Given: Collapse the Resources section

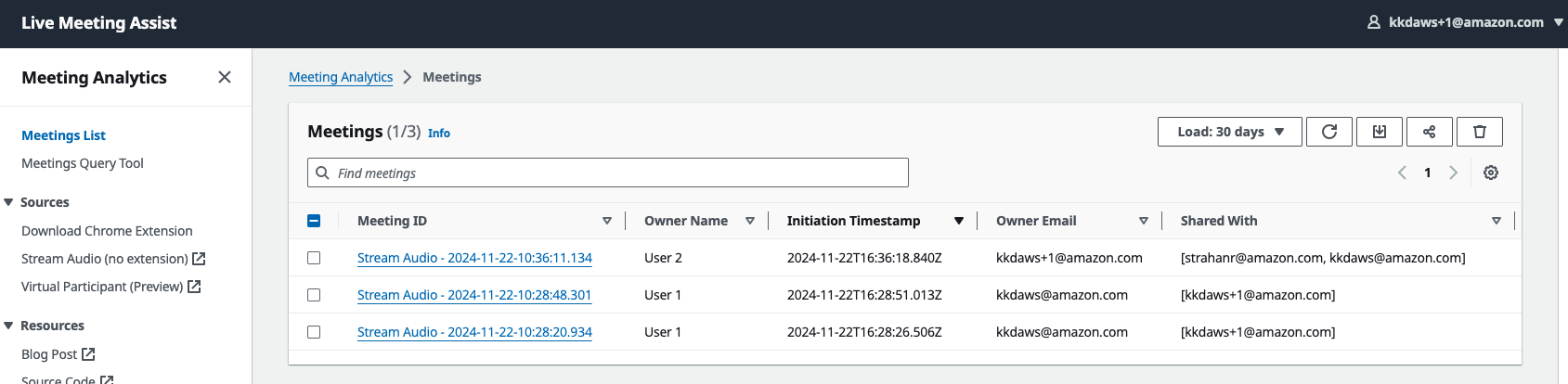Looking at the screenshot, I should pyautogui.click(x=9, y=326).
